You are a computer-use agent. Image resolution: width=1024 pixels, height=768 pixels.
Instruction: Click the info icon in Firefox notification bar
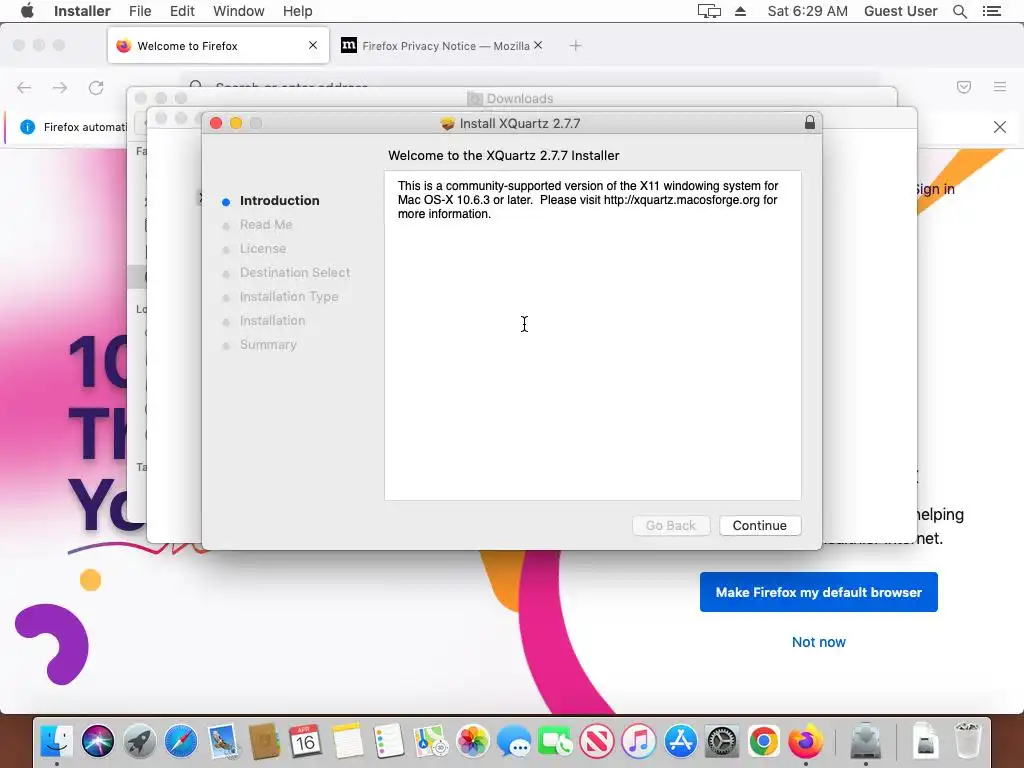(27, 127)
